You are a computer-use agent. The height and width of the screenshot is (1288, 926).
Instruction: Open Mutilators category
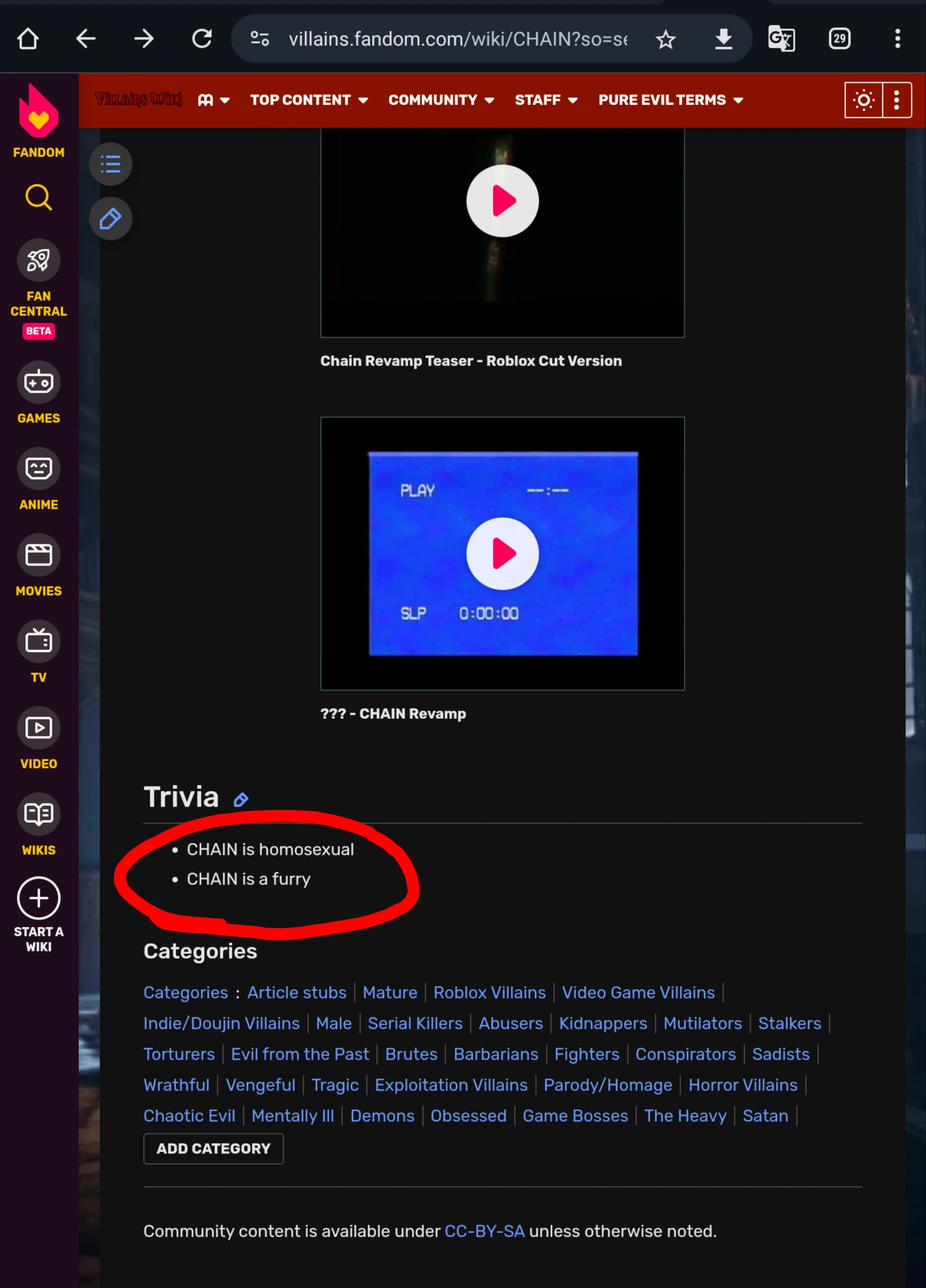703,1023
